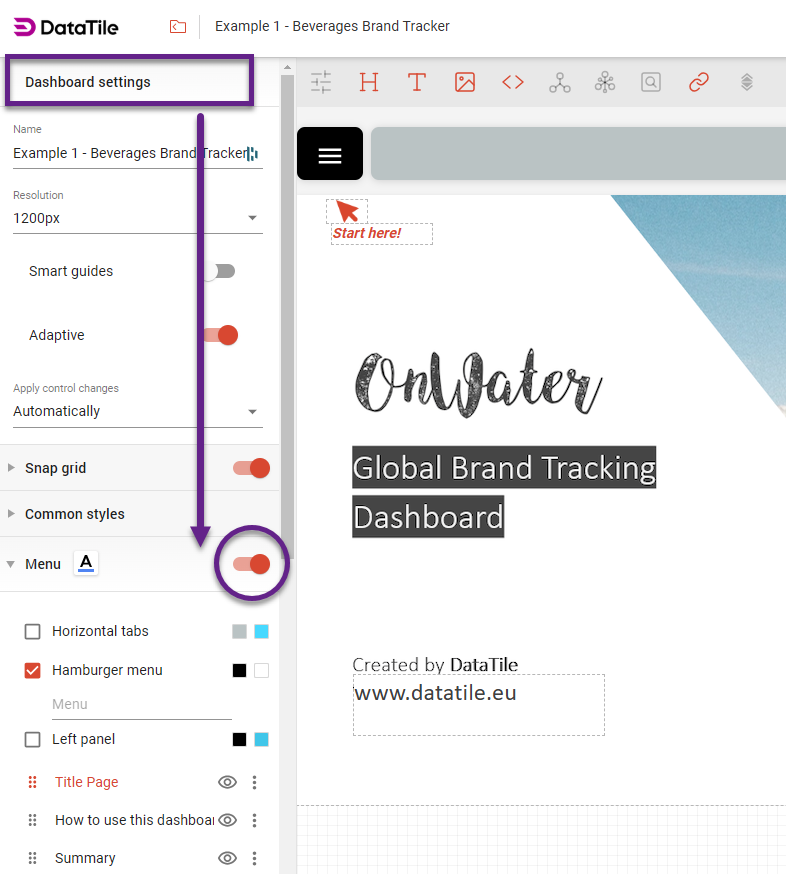Select the Summary page in menu list
The height and width of the screenshot is (874, 786).
coord(85,858)
